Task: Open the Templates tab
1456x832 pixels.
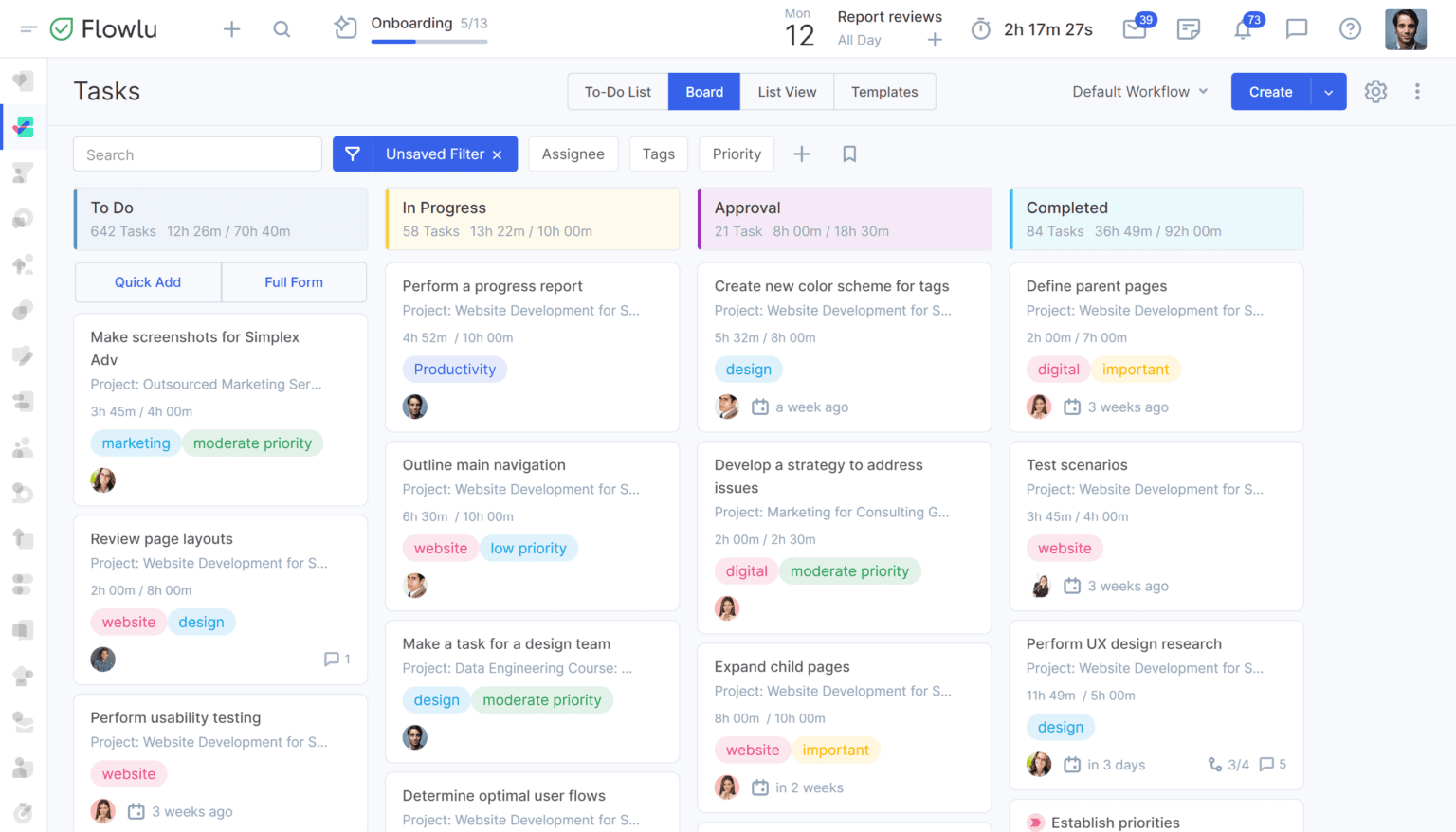Action: pyautogui.click(x=884, y=91)
